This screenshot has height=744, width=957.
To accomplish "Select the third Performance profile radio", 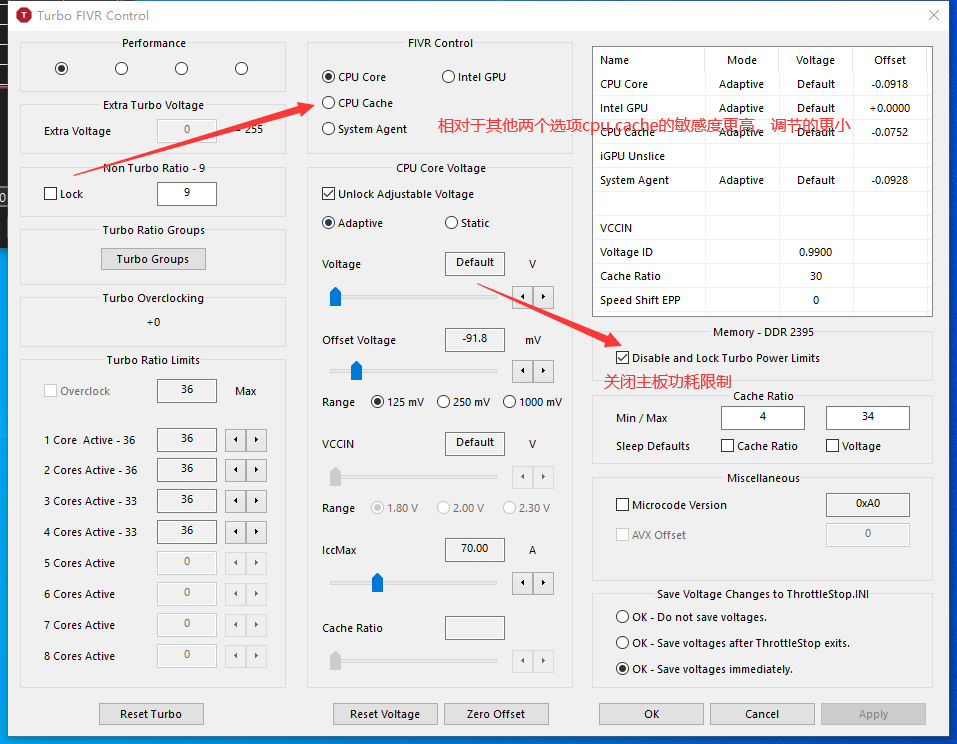I will point(181,68).
